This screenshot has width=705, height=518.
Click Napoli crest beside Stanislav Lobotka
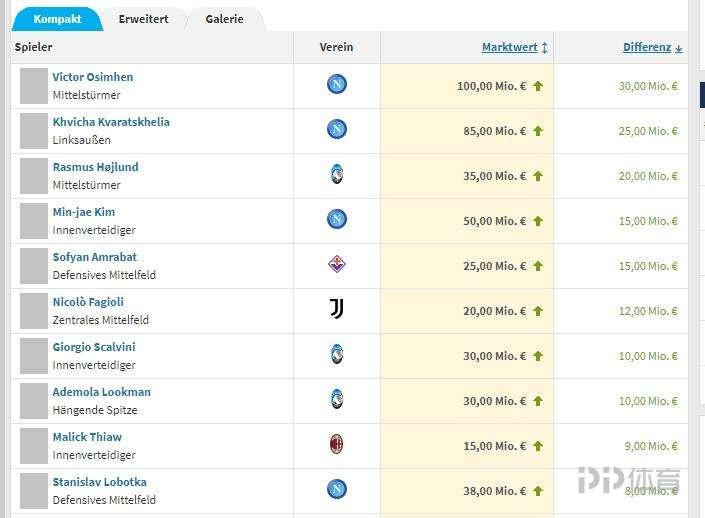(x=336, y=490)
